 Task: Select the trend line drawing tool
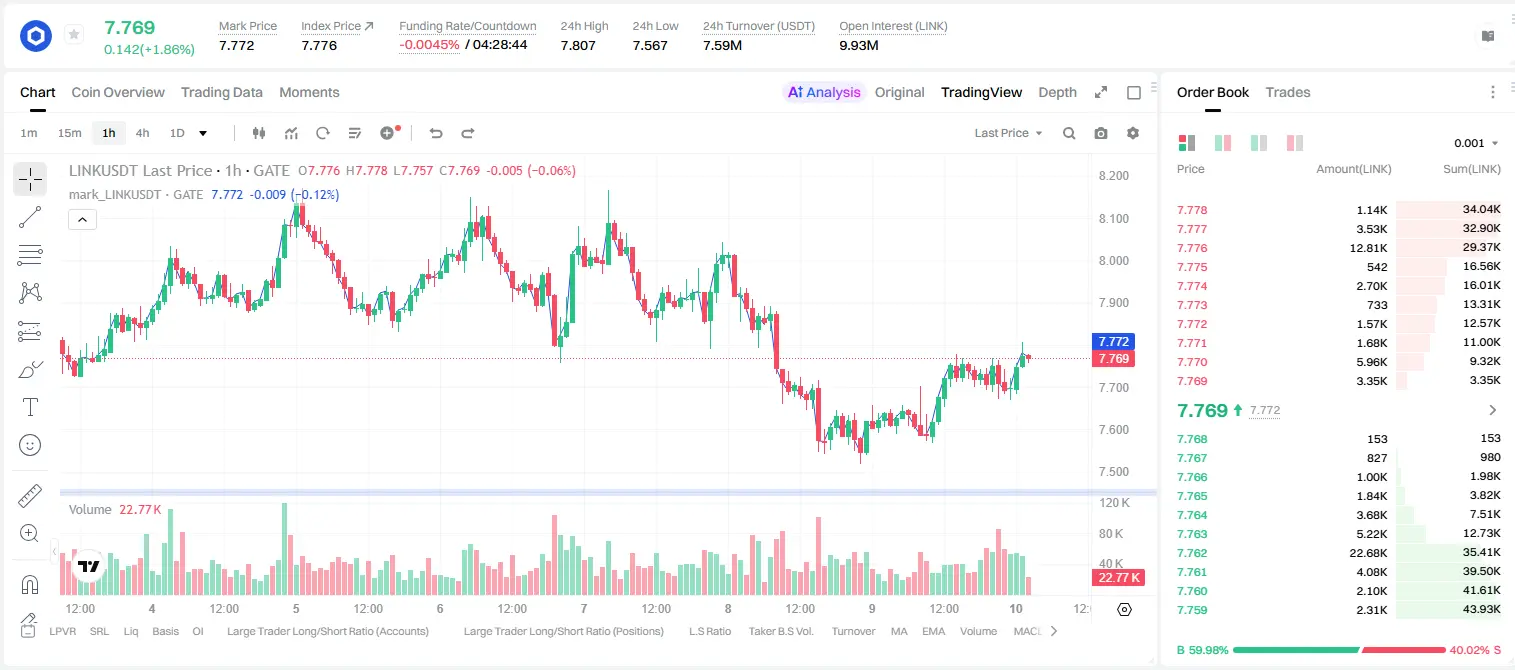pos(30,217)
